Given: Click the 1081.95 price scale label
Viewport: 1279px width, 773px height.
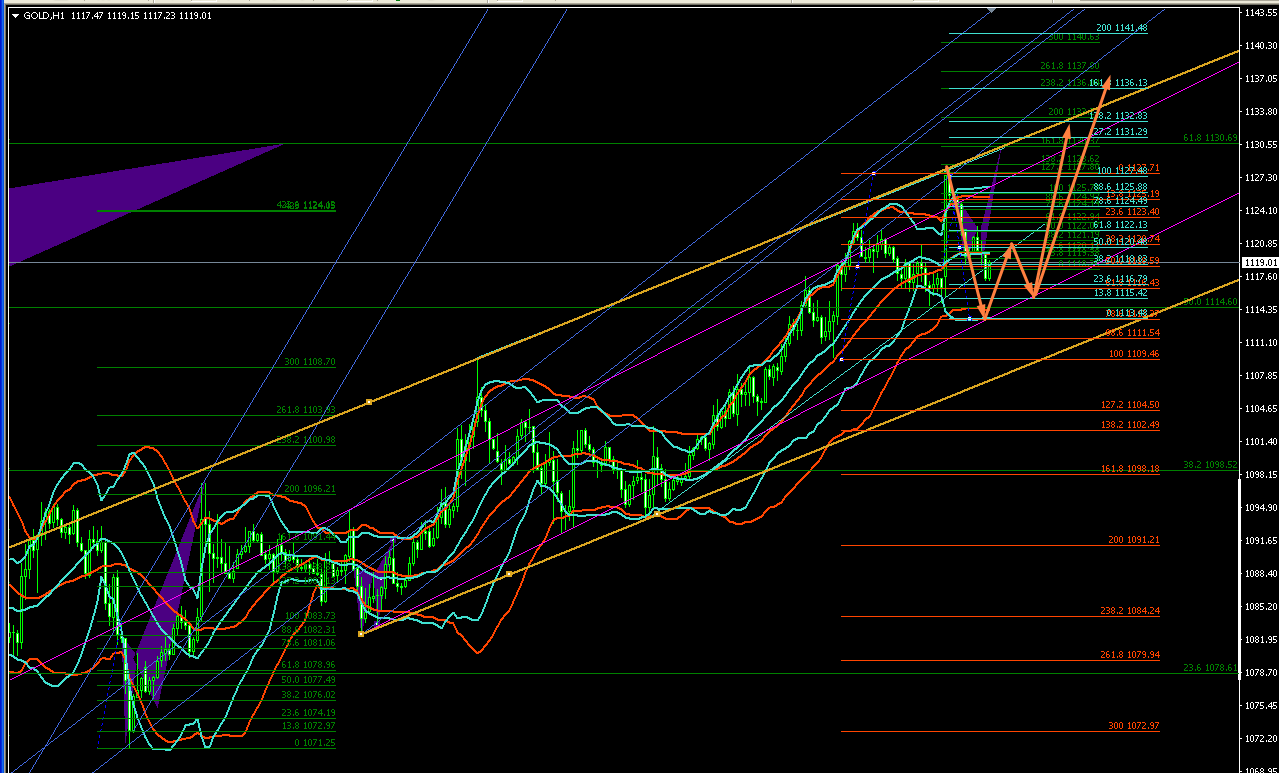Looking at the screenshot, I should 1259,639.
